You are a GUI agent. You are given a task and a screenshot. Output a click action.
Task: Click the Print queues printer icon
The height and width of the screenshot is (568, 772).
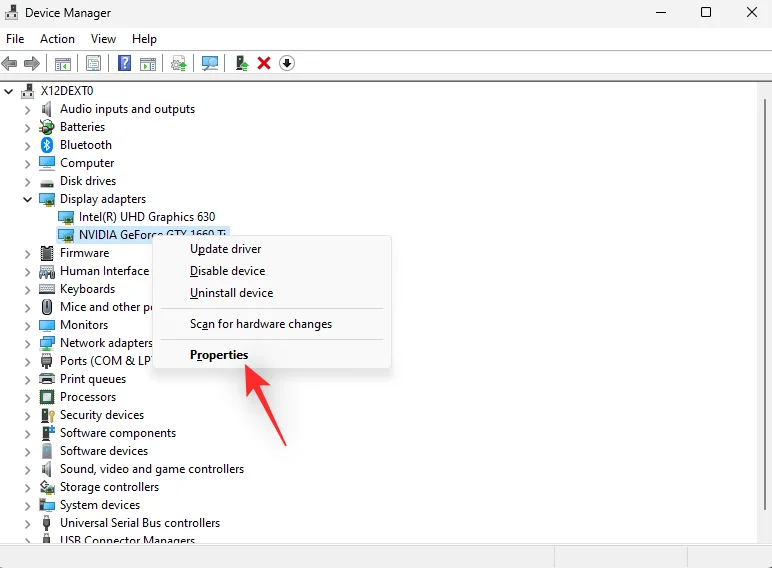point(47,379)
